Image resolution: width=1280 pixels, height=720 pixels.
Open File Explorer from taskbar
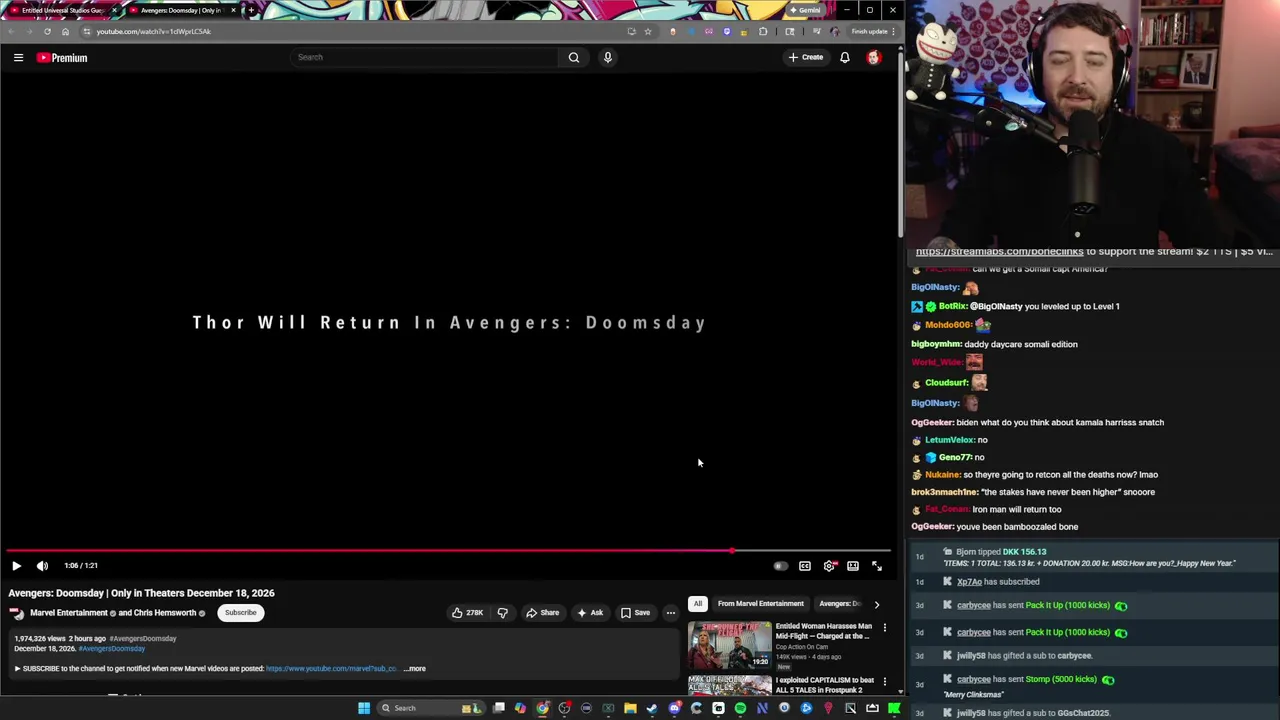[630, 708]
